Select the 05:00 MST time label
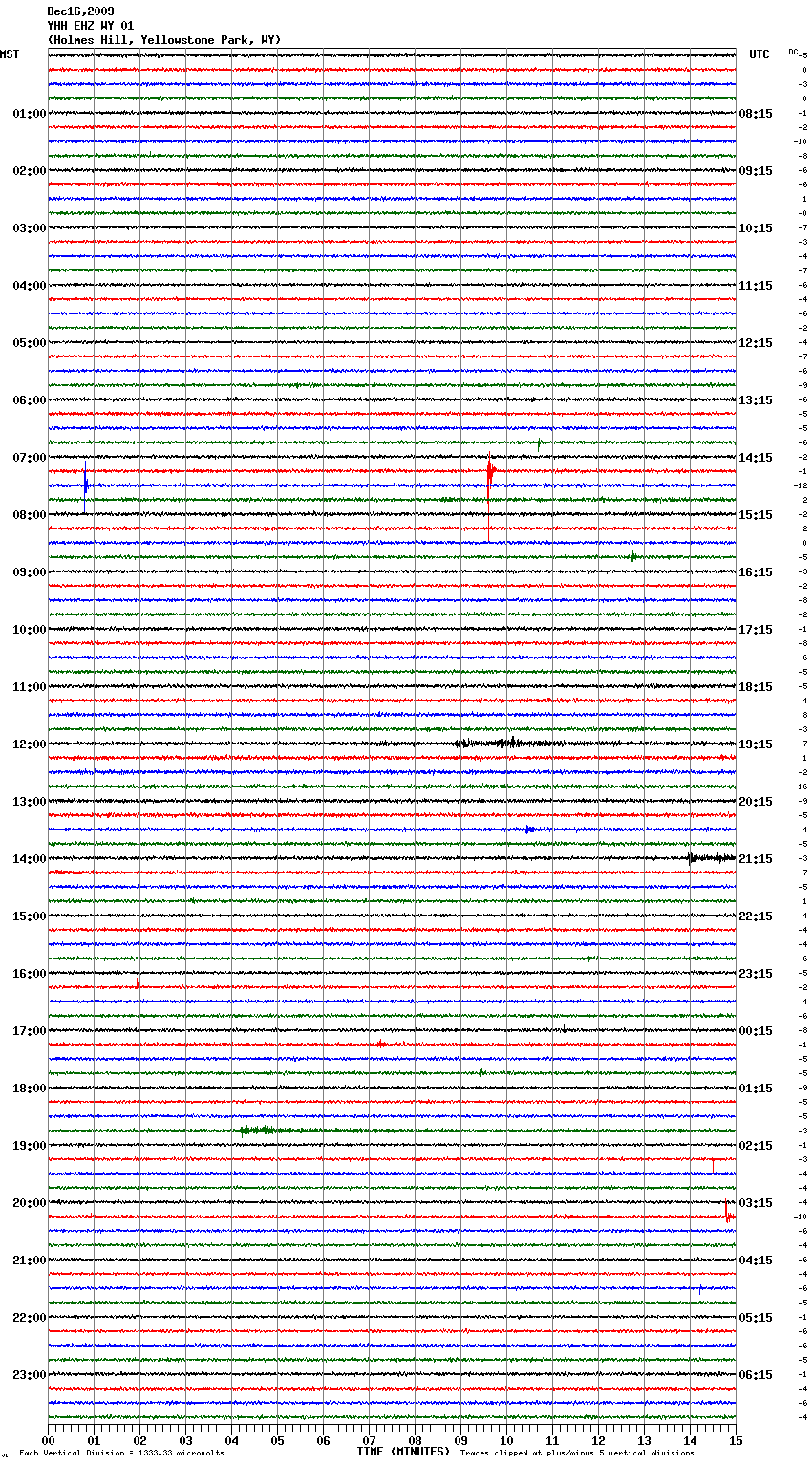The width and height of the screenshot is (812, 1466). click(x=30, y=343)
